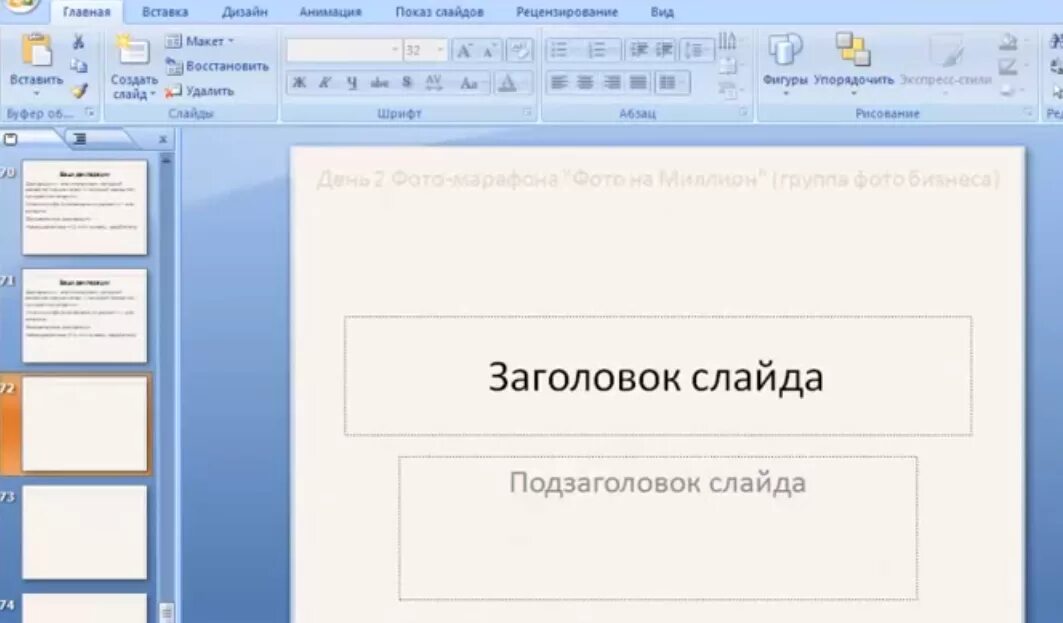Click the align text vertically icon
Viewport: 1063px width, 623px height.
(x=727, y=66)
